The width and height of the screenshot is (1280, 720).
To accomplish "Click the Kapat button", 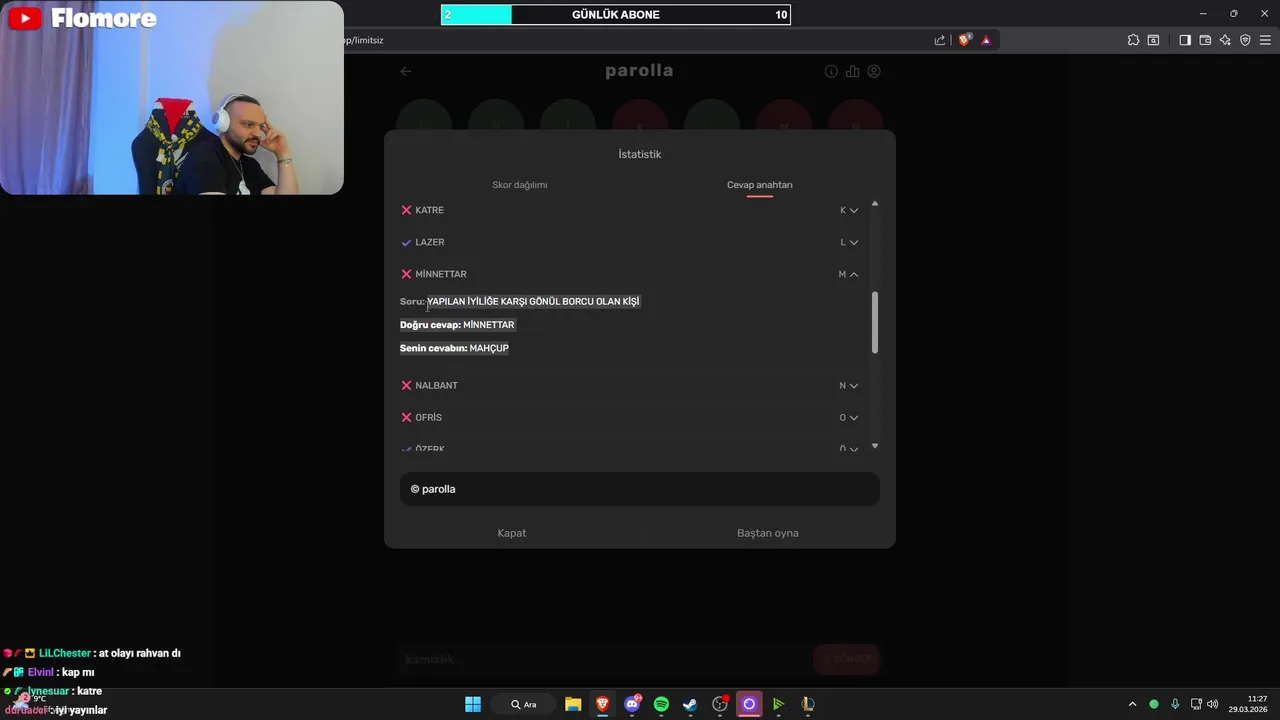I will pyautogui.click(x=512, y=533).
